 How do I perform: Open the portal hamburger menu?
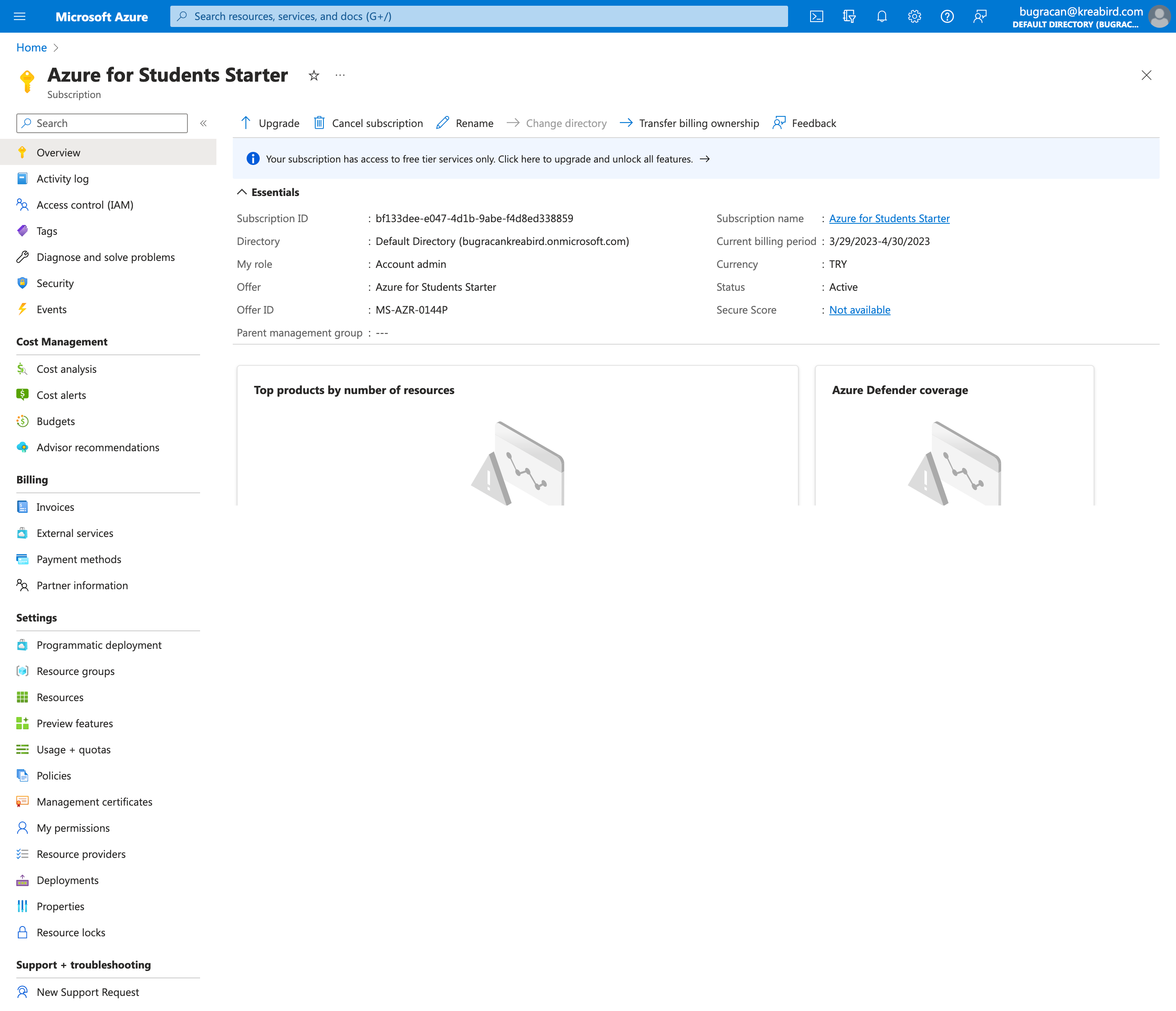20,16
